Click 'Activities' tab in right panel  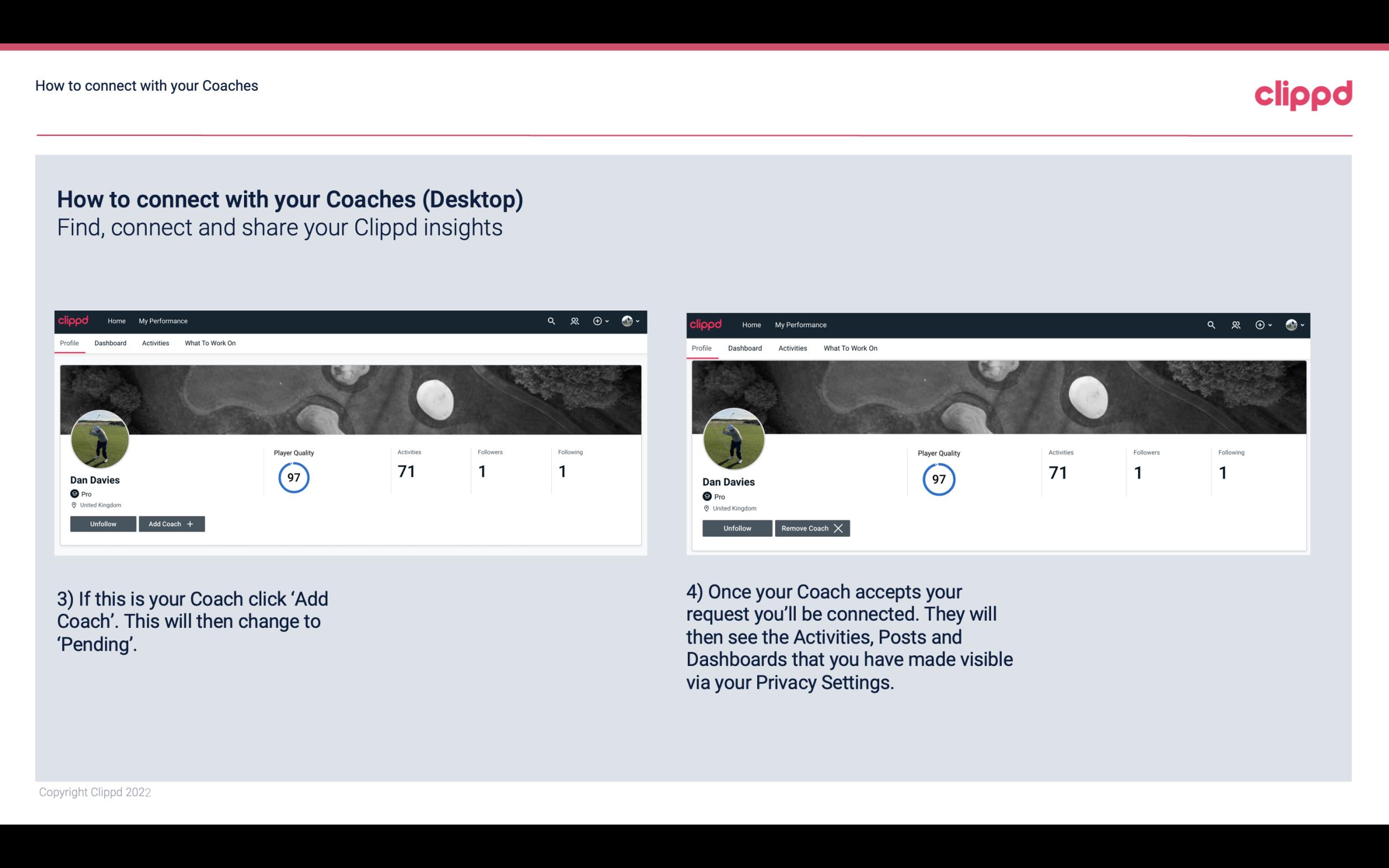pos(792,347)
